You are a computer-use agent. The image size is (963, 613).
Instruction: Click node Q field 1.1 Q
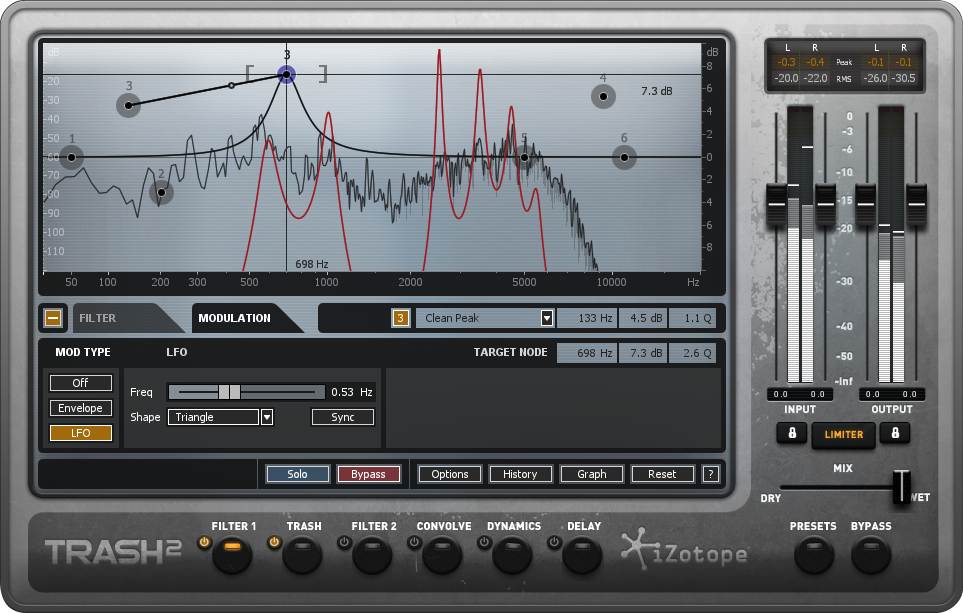[x=693, y=318]
